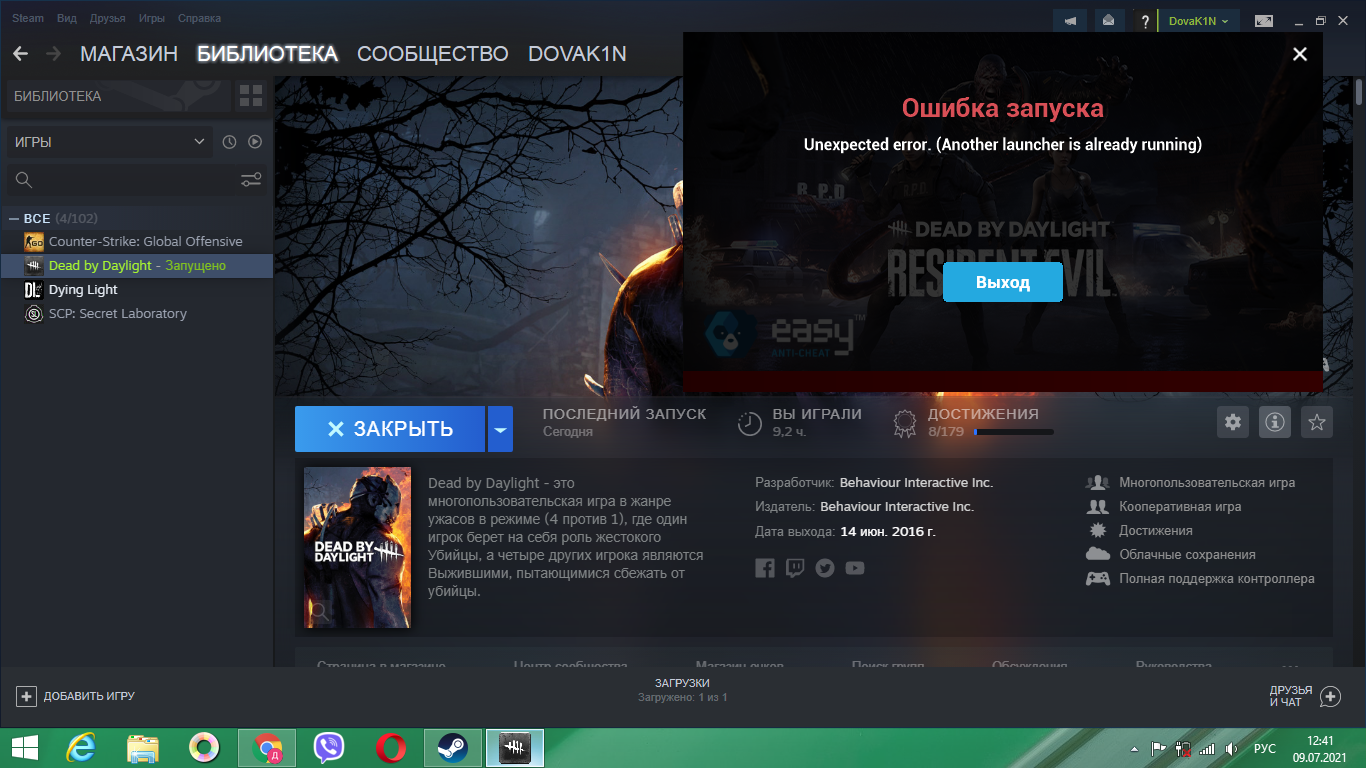The width and height of the screenshot is (1366, 768).
Task: Open the Windows Start button
Action: pos(25,747)
